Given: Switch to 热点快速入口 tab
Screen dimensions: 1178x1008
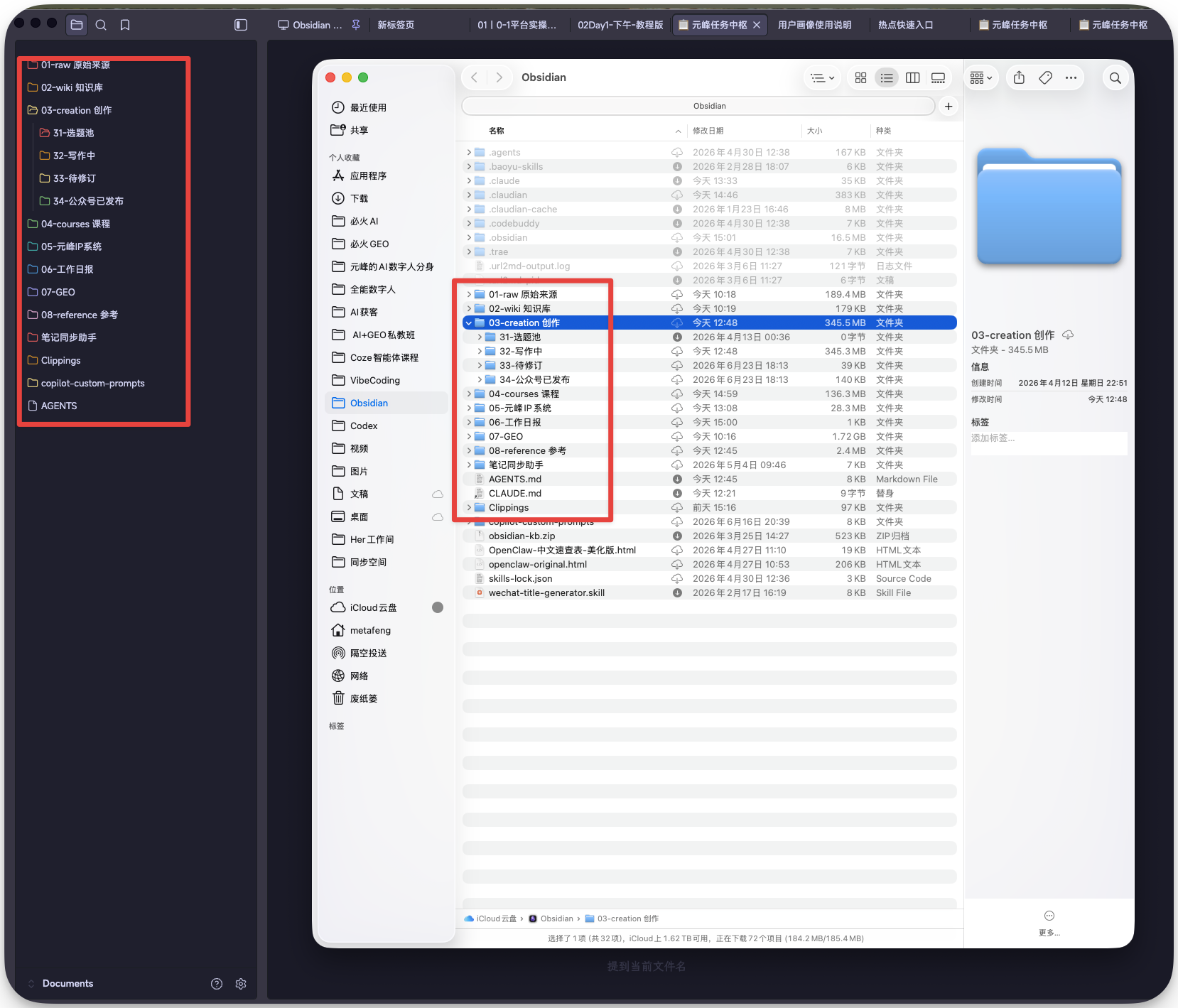Looking at the screenshot, I should coord(905,25).
